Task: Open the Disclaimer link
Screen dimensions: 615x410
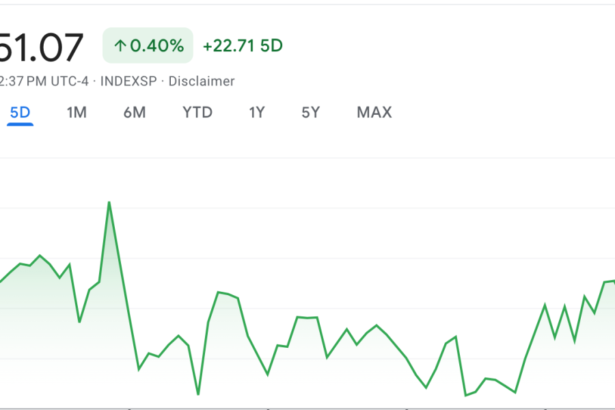Action: pos(201,81)
